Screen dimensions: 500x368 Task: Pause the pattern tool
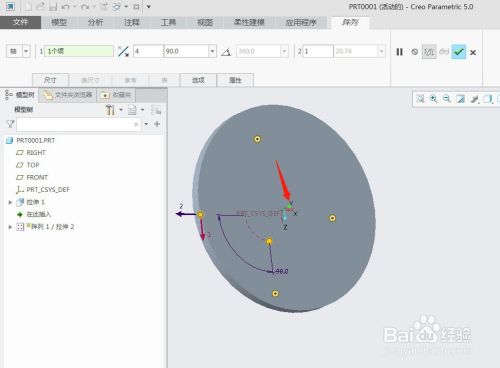(x=399, y=52)
